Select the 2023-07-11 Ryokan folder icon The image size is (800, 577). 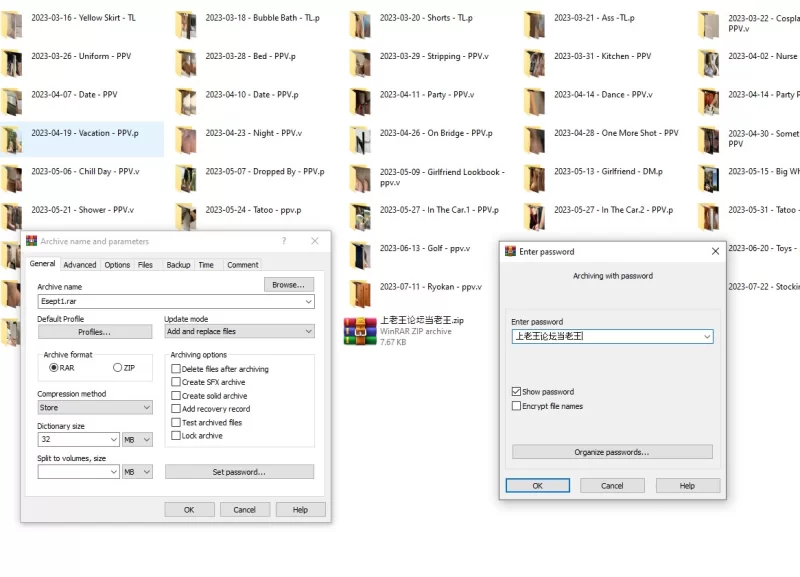point(360,292)
